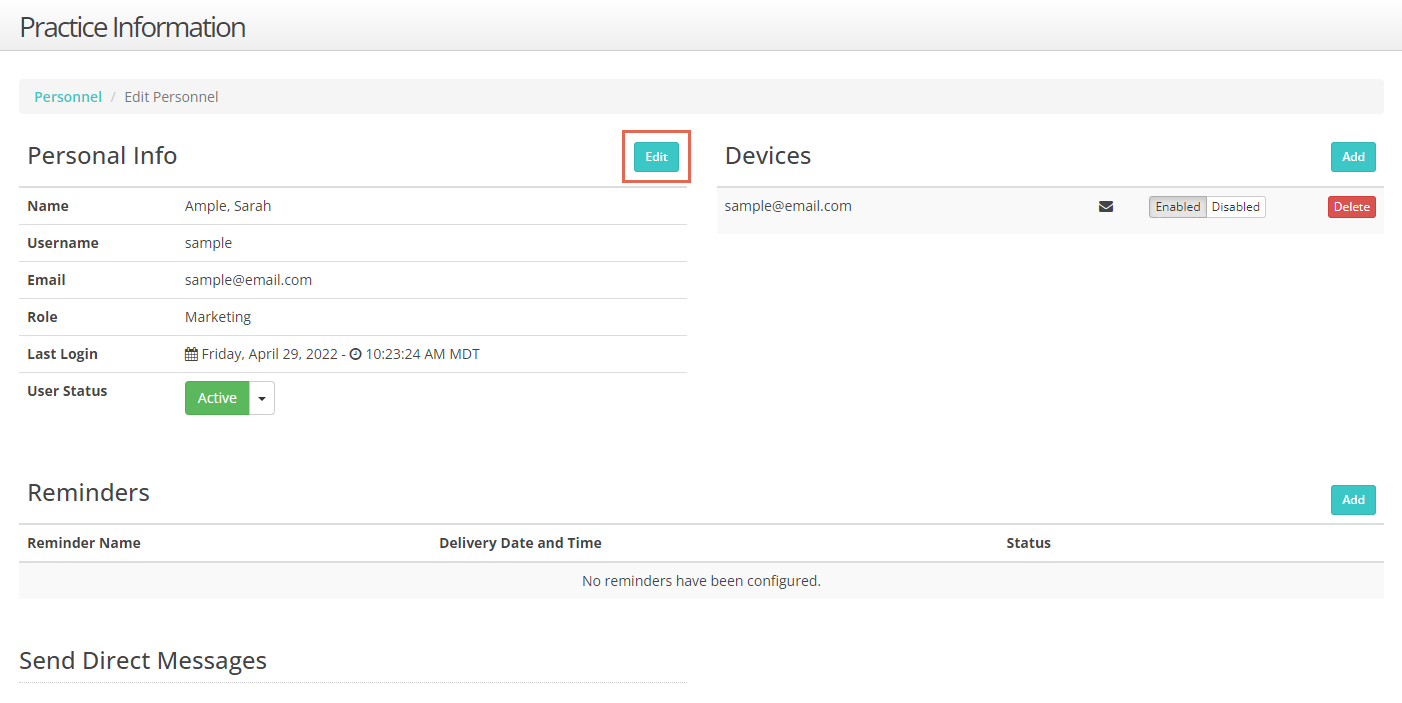Click the Devices section heading

pyautogui.click(x=768, y=155)
